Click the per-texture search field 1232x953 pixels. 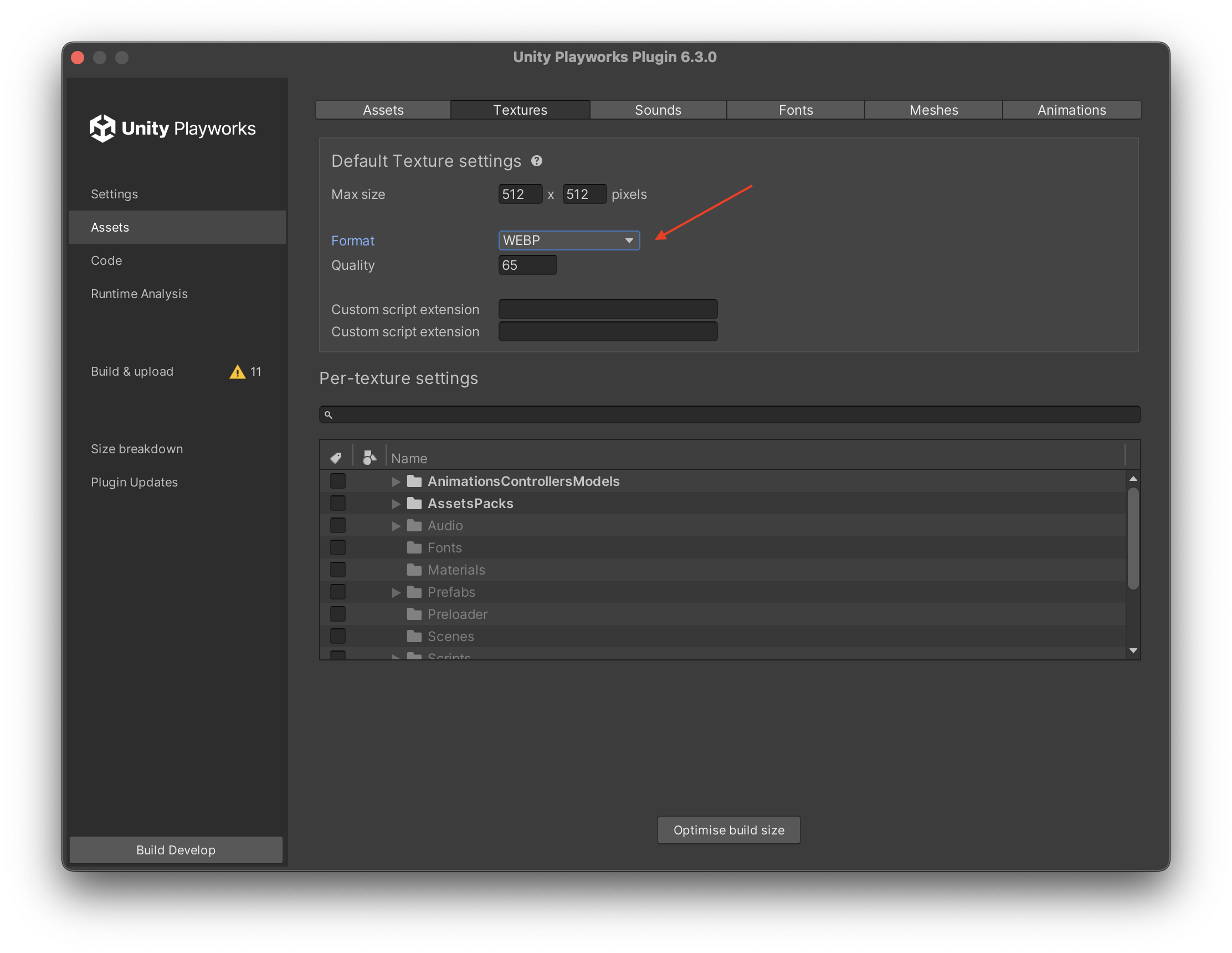(x=730, y=414)
